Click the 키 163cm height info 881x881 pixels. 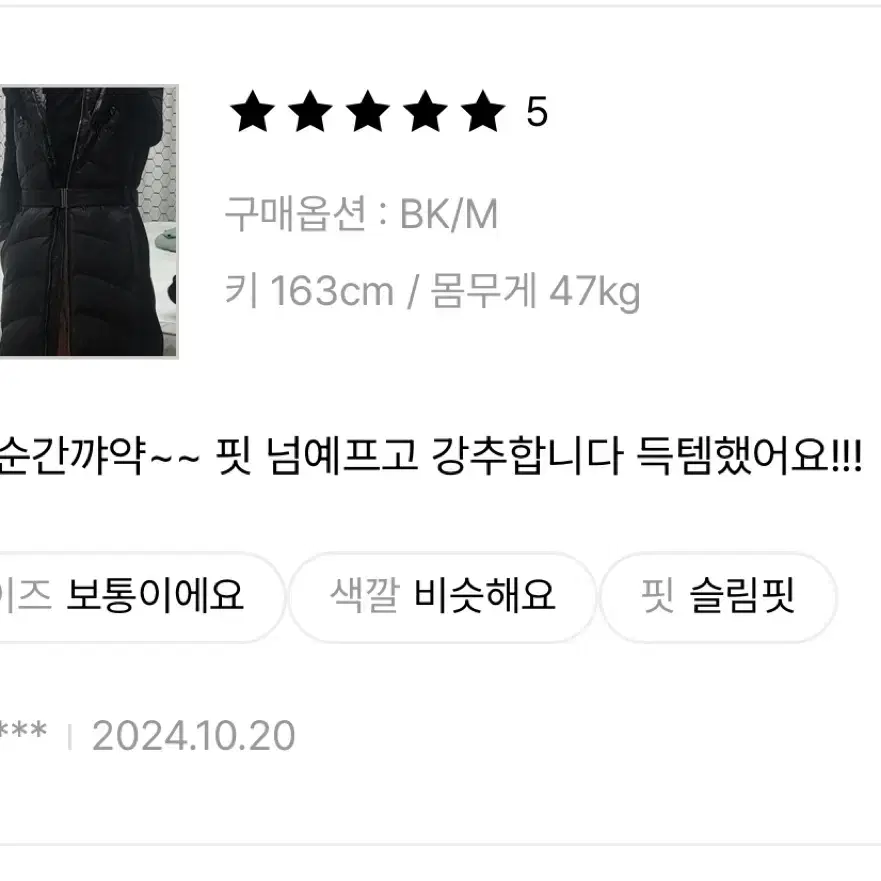309,291
